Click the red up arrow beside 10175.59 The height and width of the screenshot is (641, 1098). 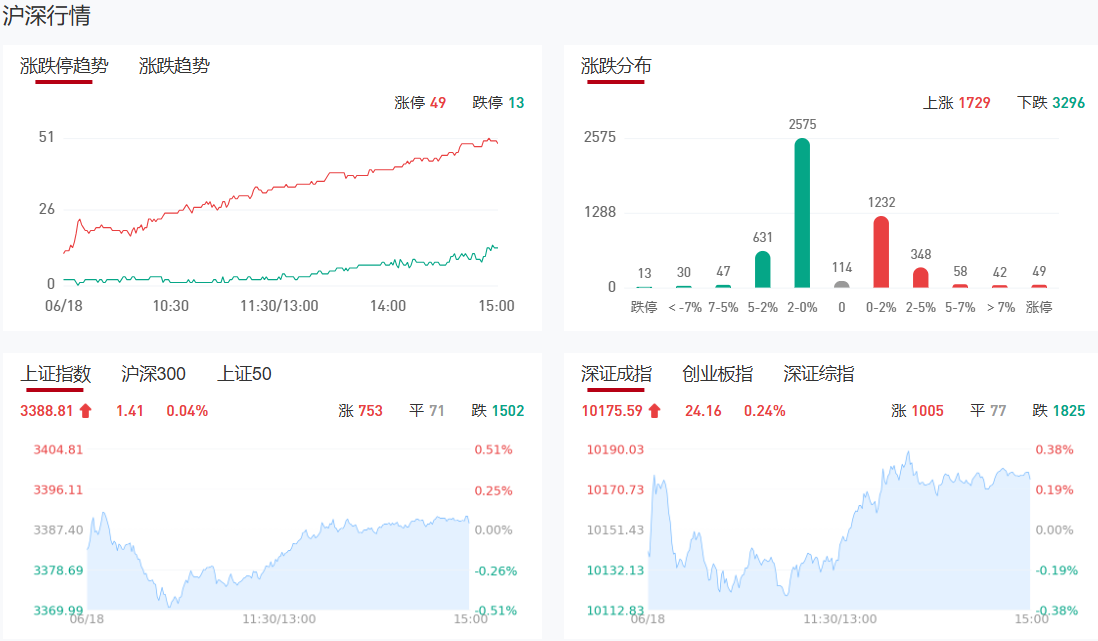(654, 410)
